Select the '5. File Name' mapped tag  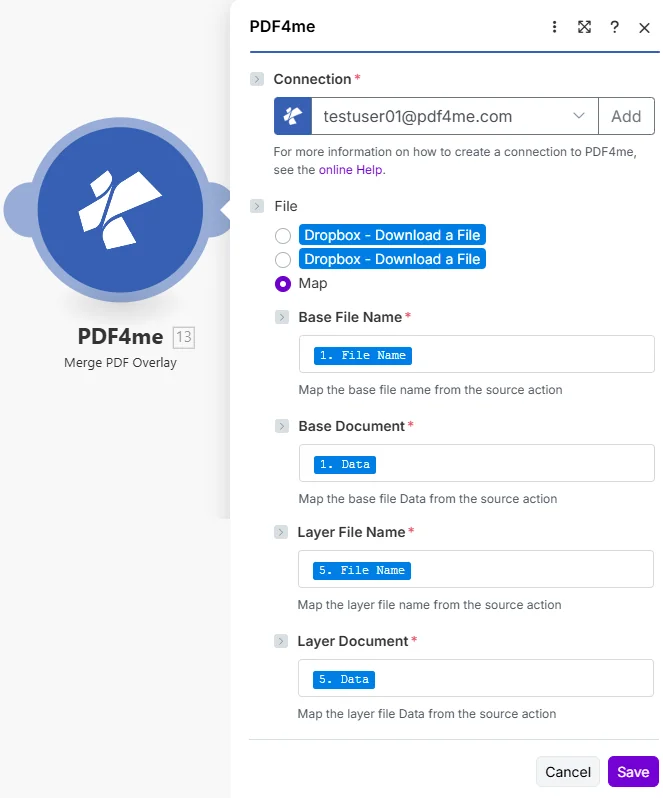362,570
